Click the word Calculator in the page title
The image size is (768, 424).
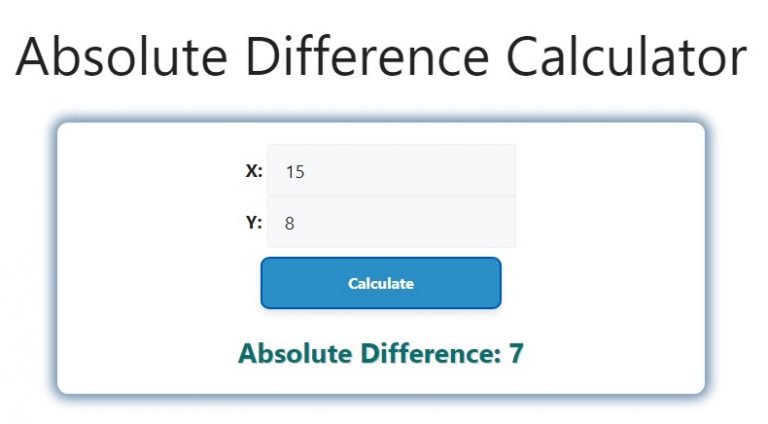point(625,57)
